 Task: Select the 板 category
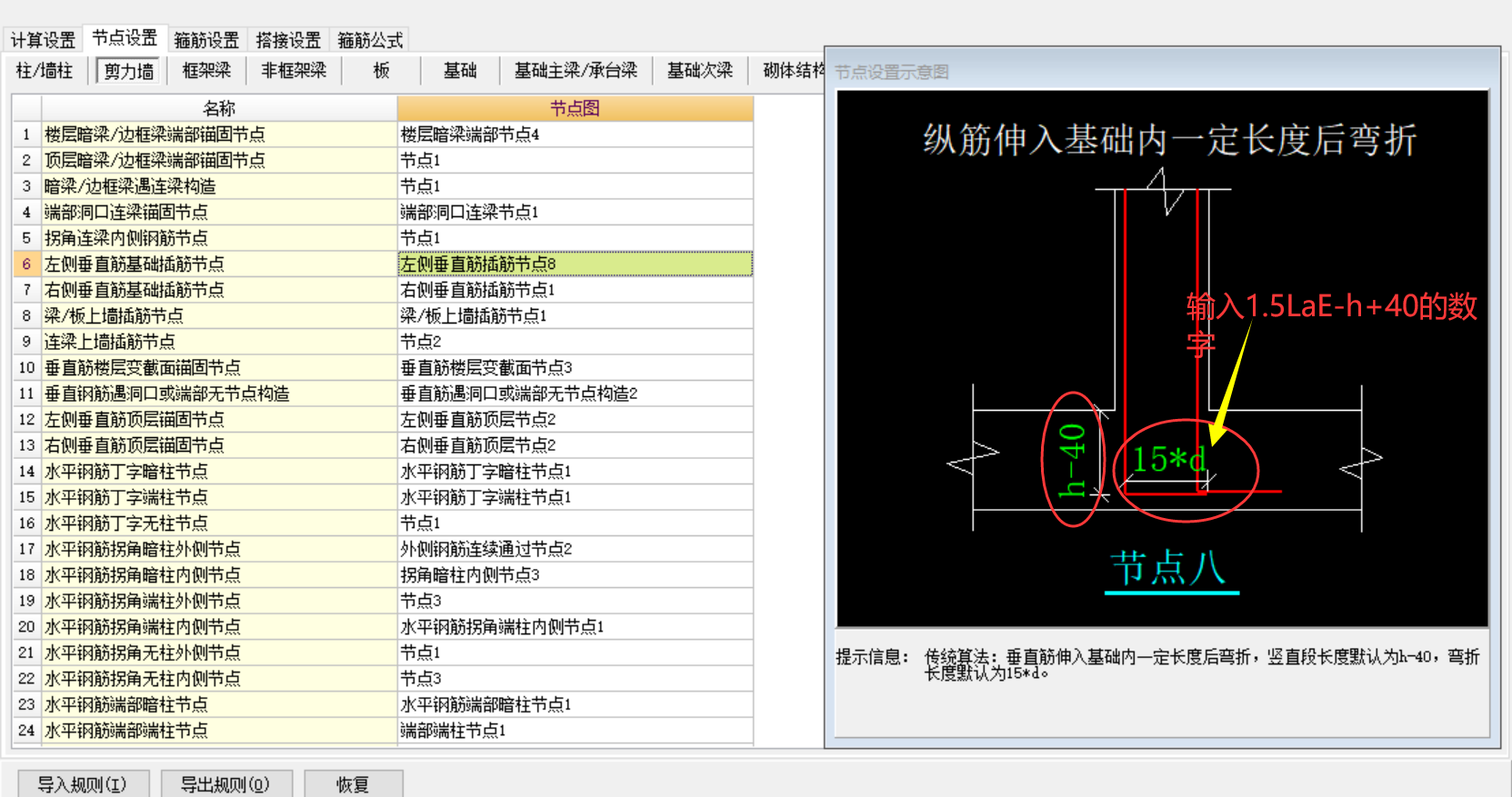381,70
